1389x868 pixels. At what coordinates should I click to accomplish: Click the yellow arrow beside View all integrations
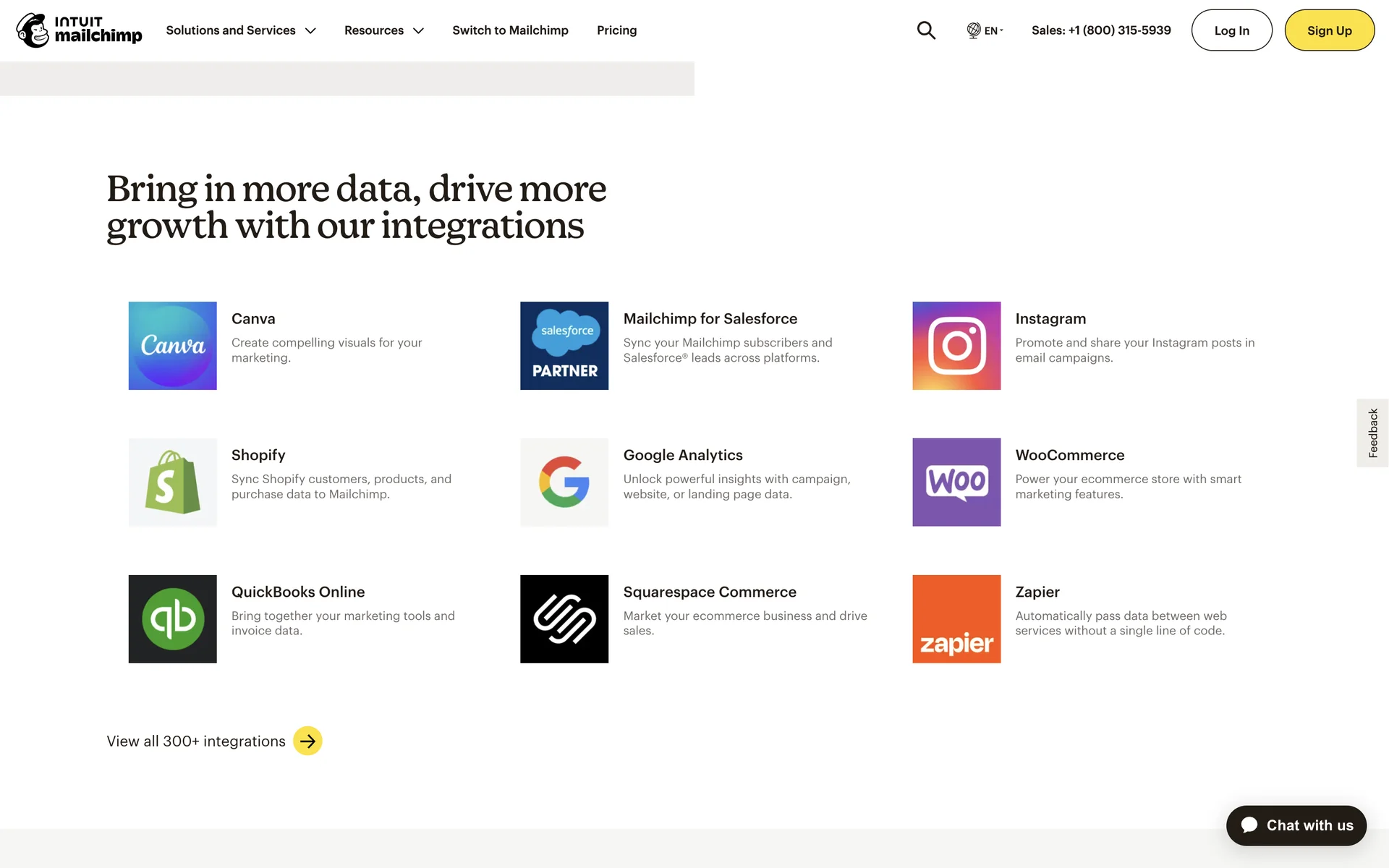click(x=307, y=741)
